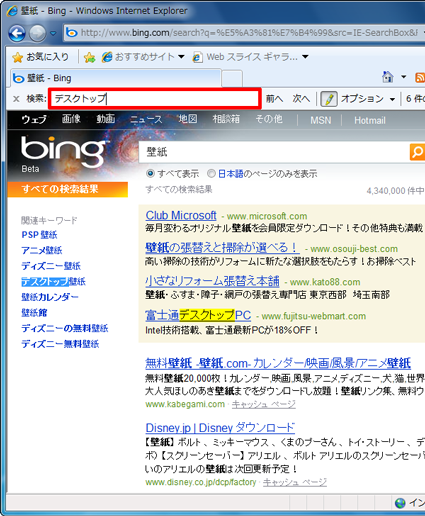Image resolution: width=425 pixels, height=516 pixels.
Task: Open アニメ壁紙 related keyword
Action: (42, 250)
